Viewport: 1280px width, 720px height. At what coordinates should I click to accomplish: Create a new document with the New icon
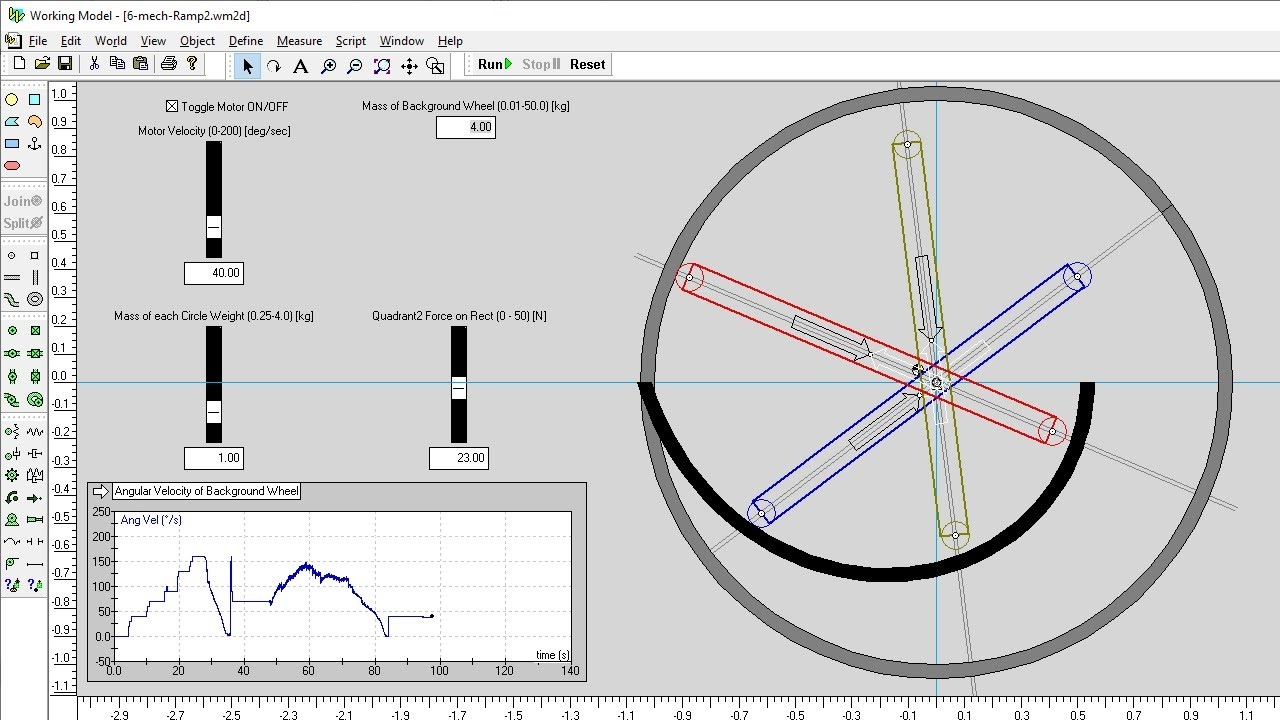(x=19, y=64)
